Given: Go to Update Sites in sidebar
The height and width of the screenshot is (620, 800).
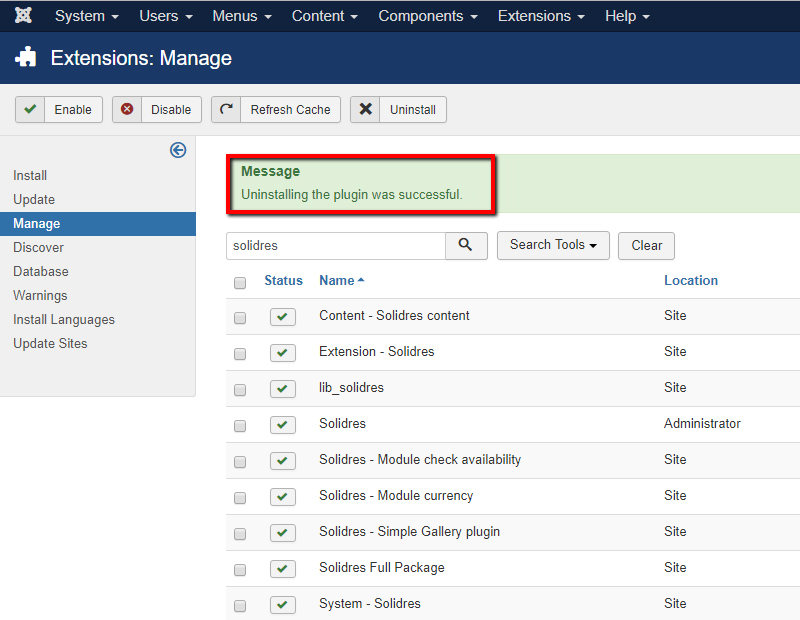Looking at the screenshot, I should point(50,343).
